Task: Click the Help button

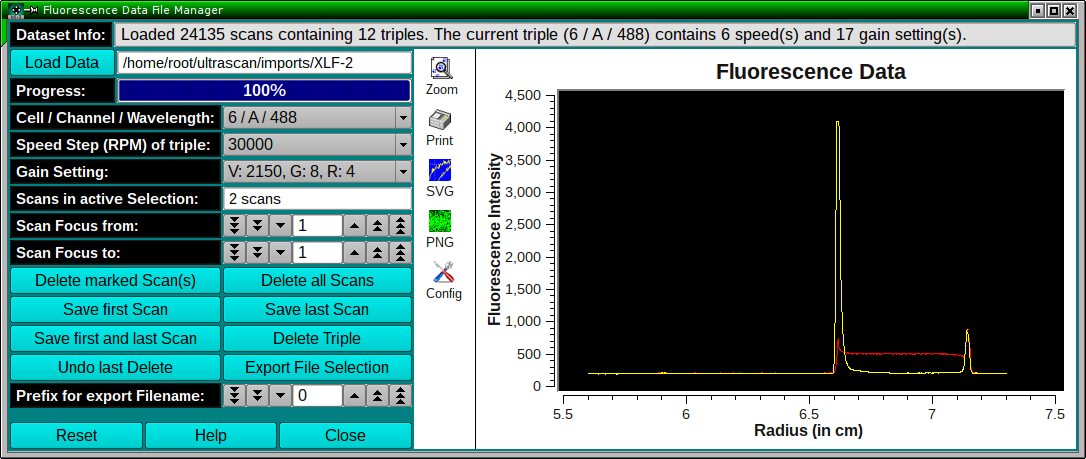Action: 211,435
